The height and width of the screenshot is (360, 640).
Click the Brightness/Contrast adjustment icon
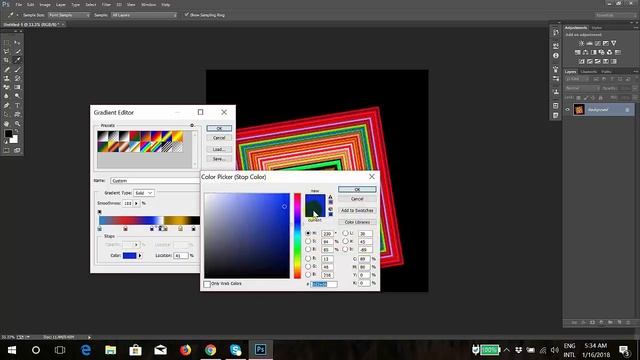click(x=581, y=43)
